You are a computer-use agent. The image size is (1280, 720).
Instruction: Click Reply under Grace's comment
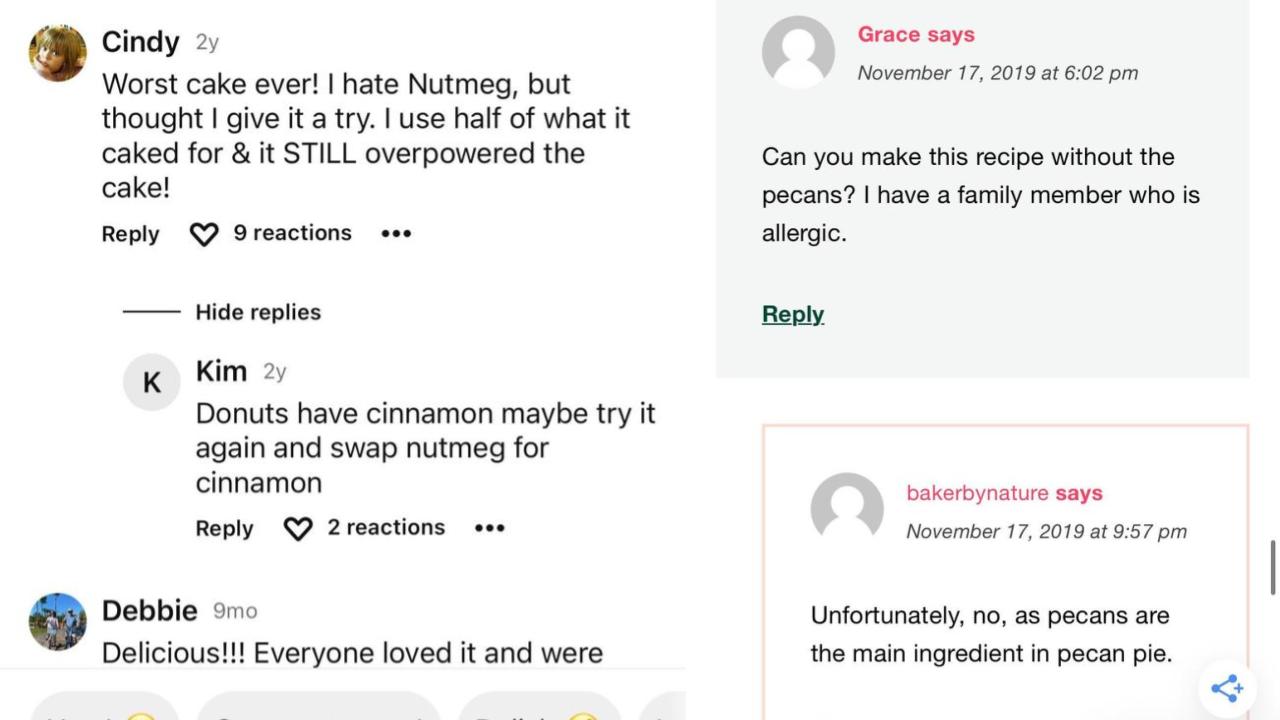pyautogui.click(x=792, y=313)
